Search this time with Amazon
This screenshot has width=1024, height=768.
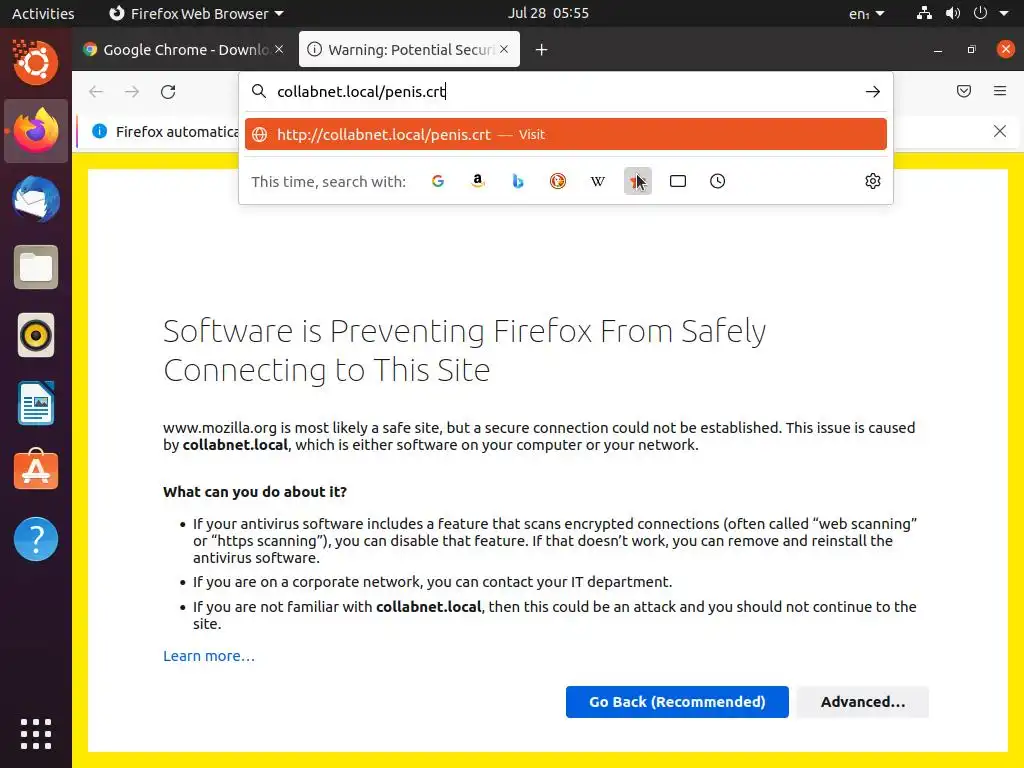click(478, 181)
